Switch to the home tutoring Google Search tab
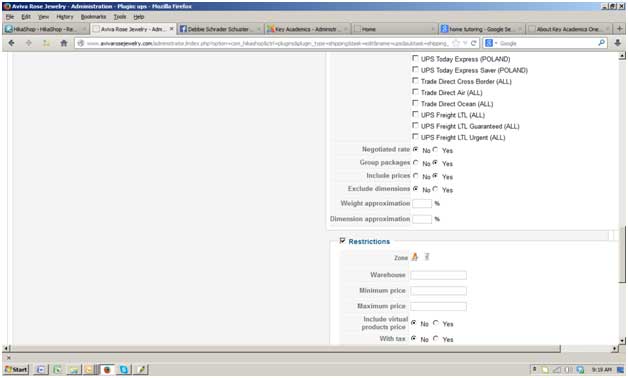 (481, 29)
